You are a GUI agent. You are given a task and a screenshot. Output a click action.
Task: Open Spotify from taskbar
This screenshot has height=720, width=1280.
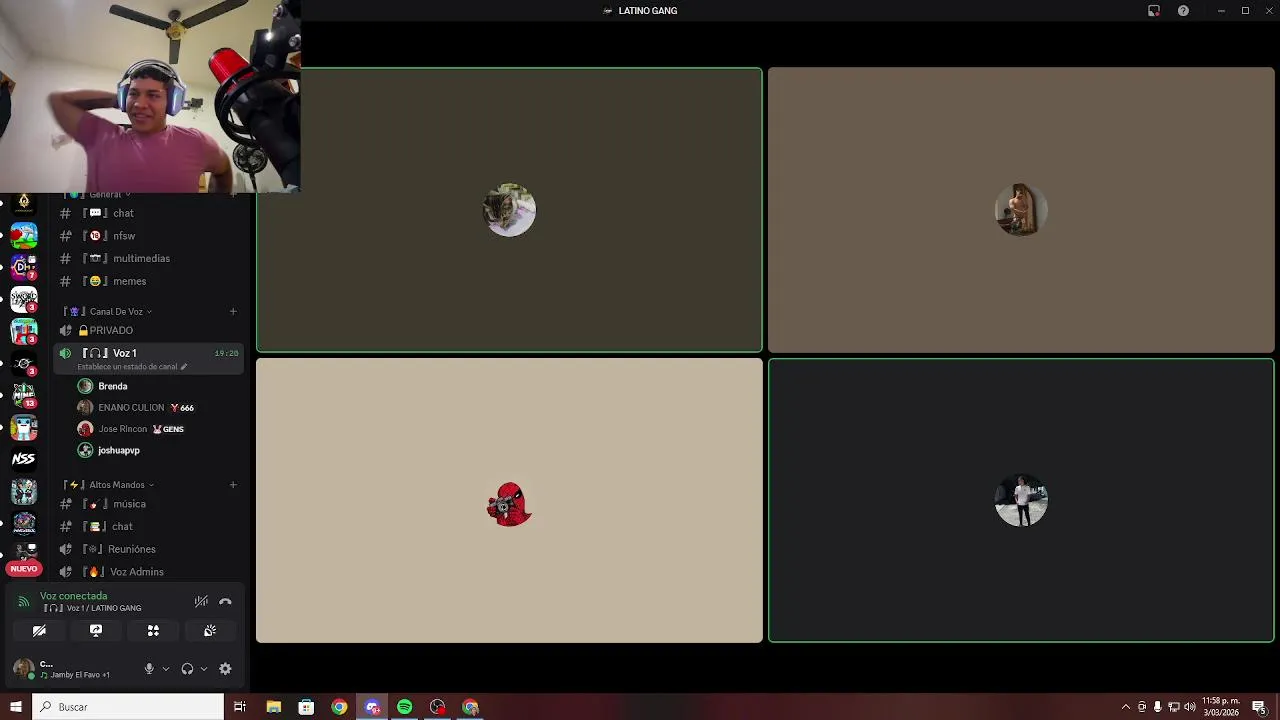coord(404,707)
